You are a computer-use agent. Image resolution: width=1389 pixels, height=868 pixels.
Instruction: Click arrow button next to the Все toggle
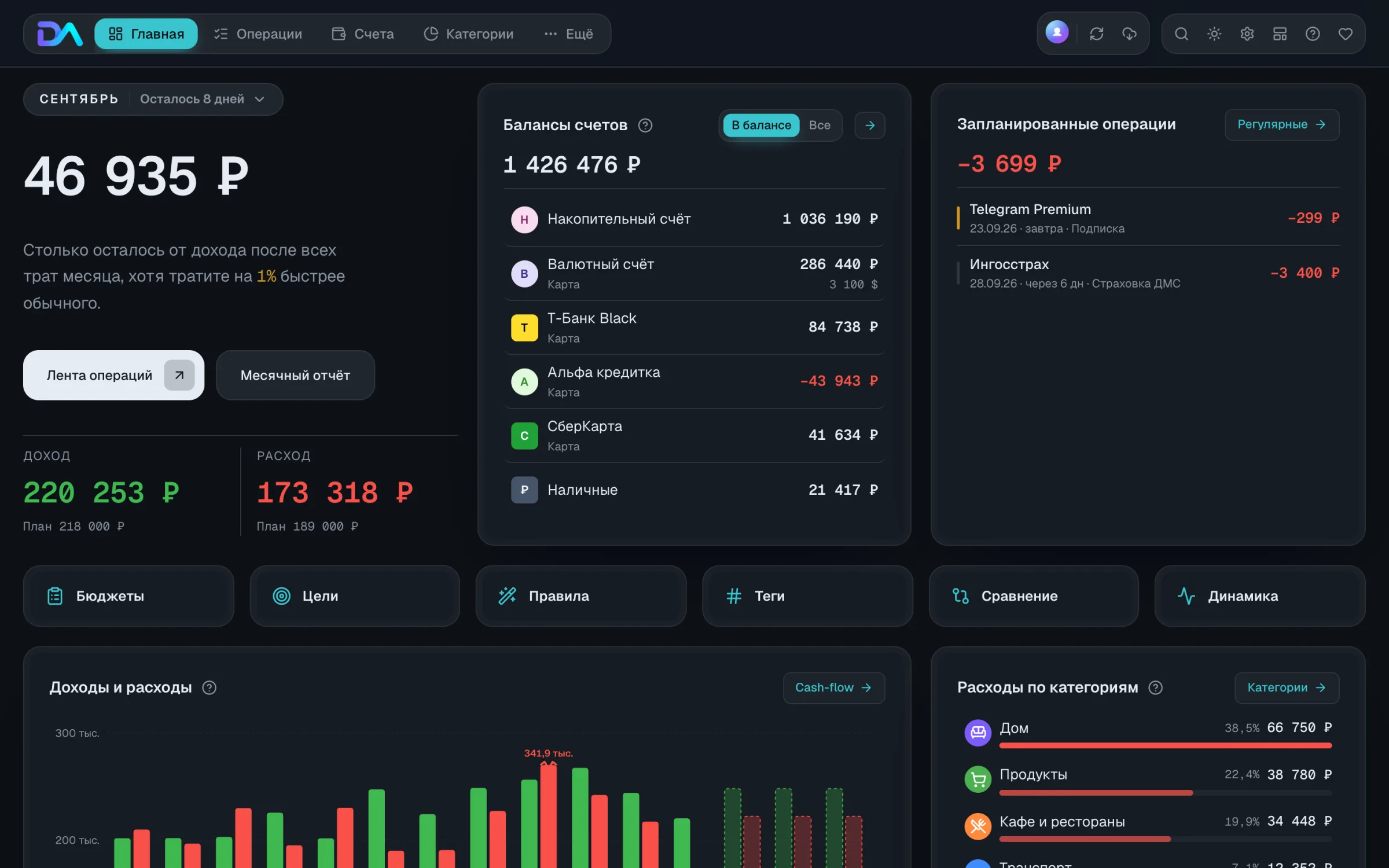870,125
